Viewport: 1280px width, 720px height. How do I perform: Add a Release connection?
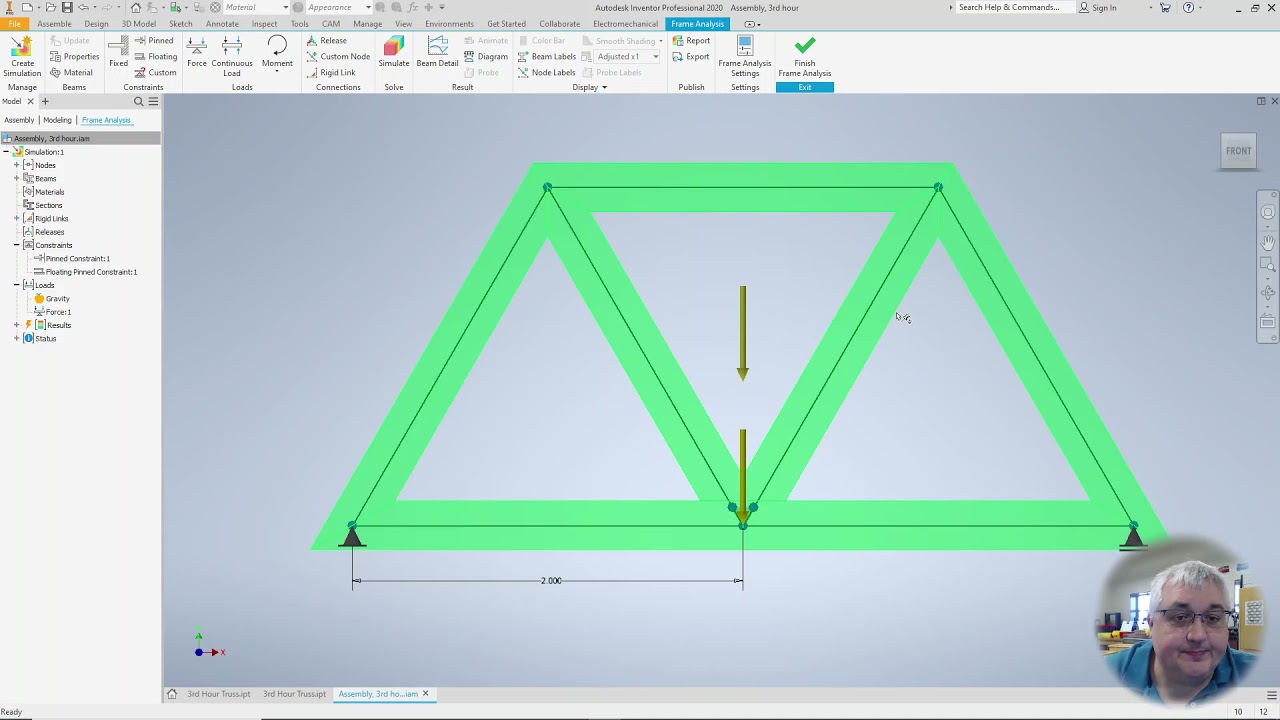coord(326,41)
